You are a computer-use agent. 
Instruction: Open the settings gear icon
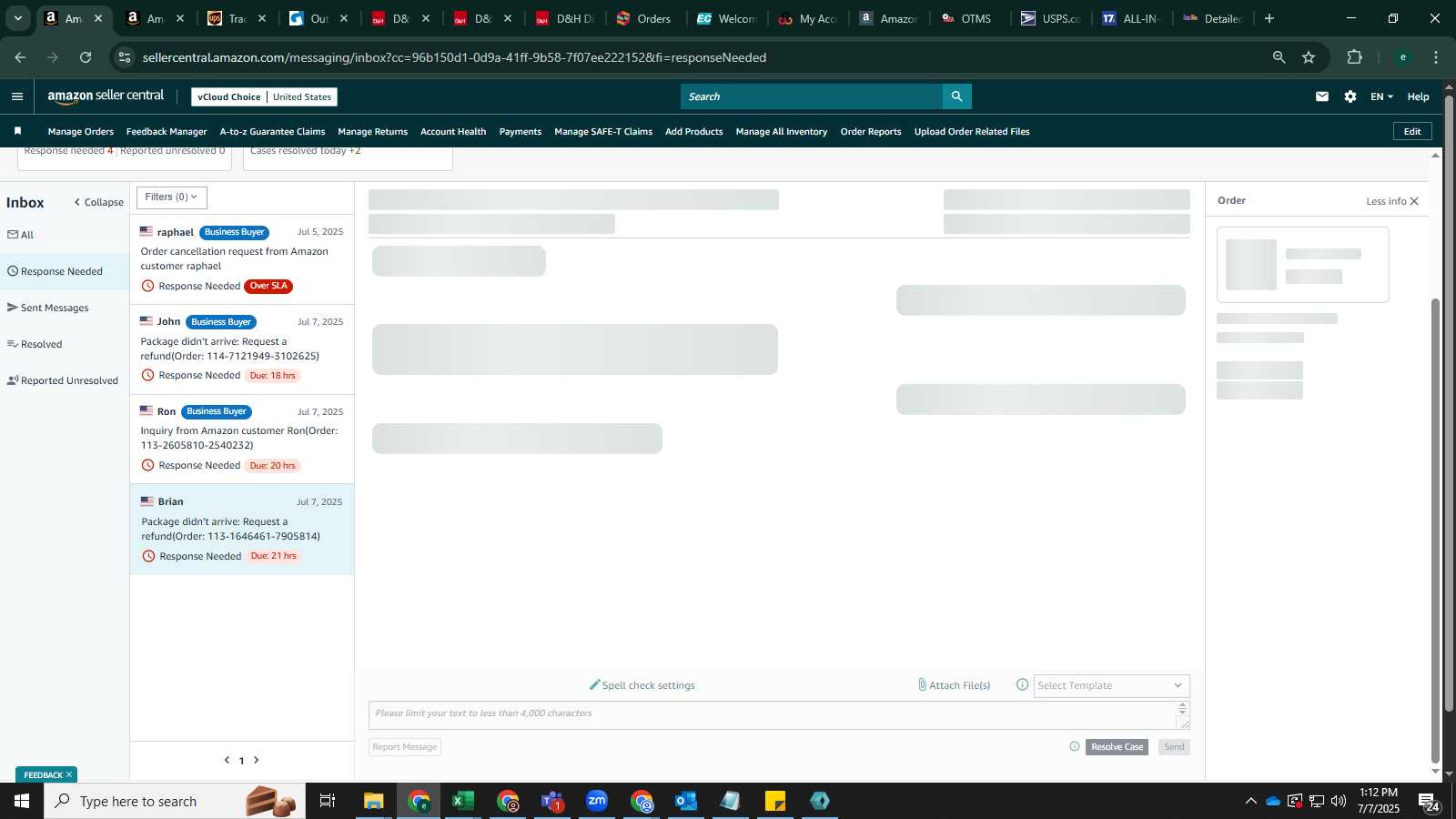1350,96
